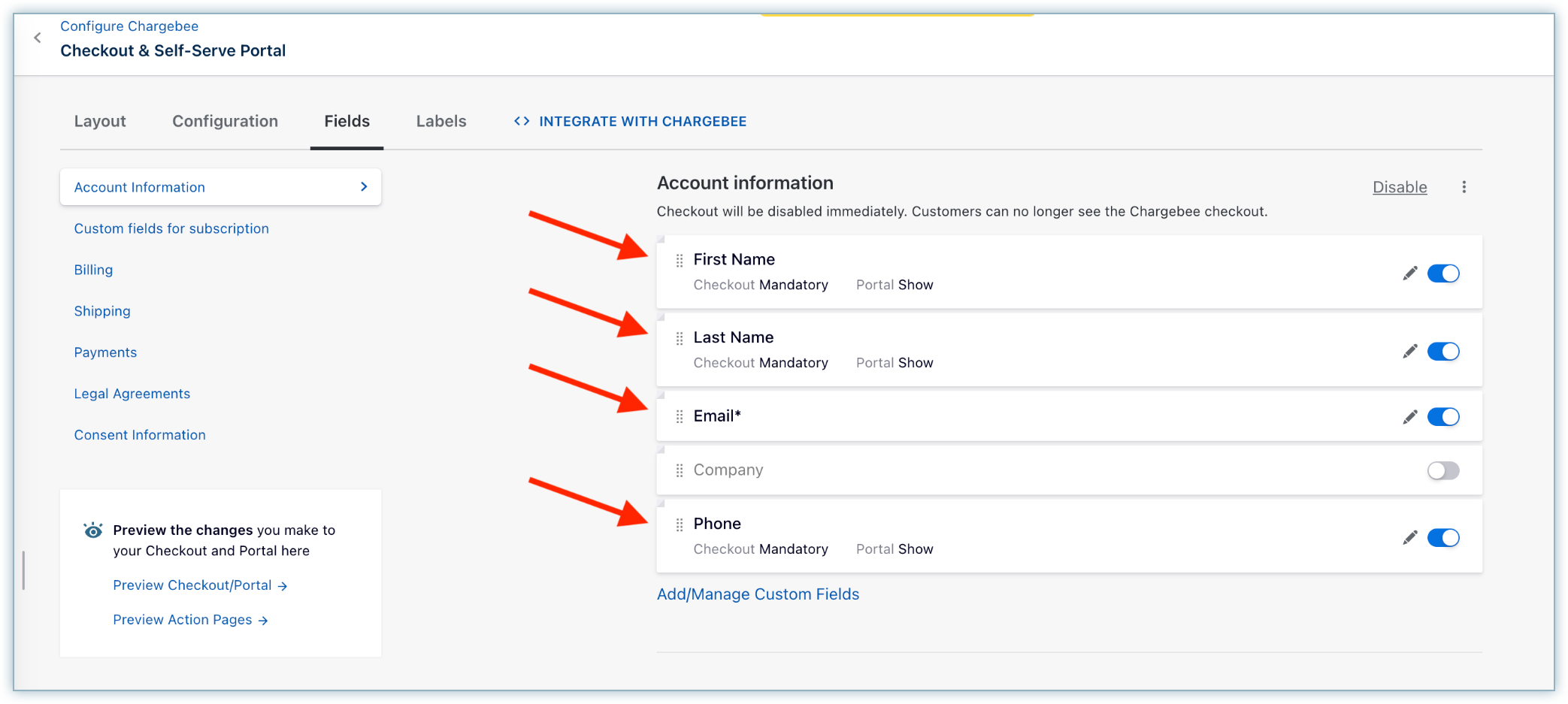Click Integrate with Chargebee code link
The width and height of the screenshot is (1568, 704).
630,122
